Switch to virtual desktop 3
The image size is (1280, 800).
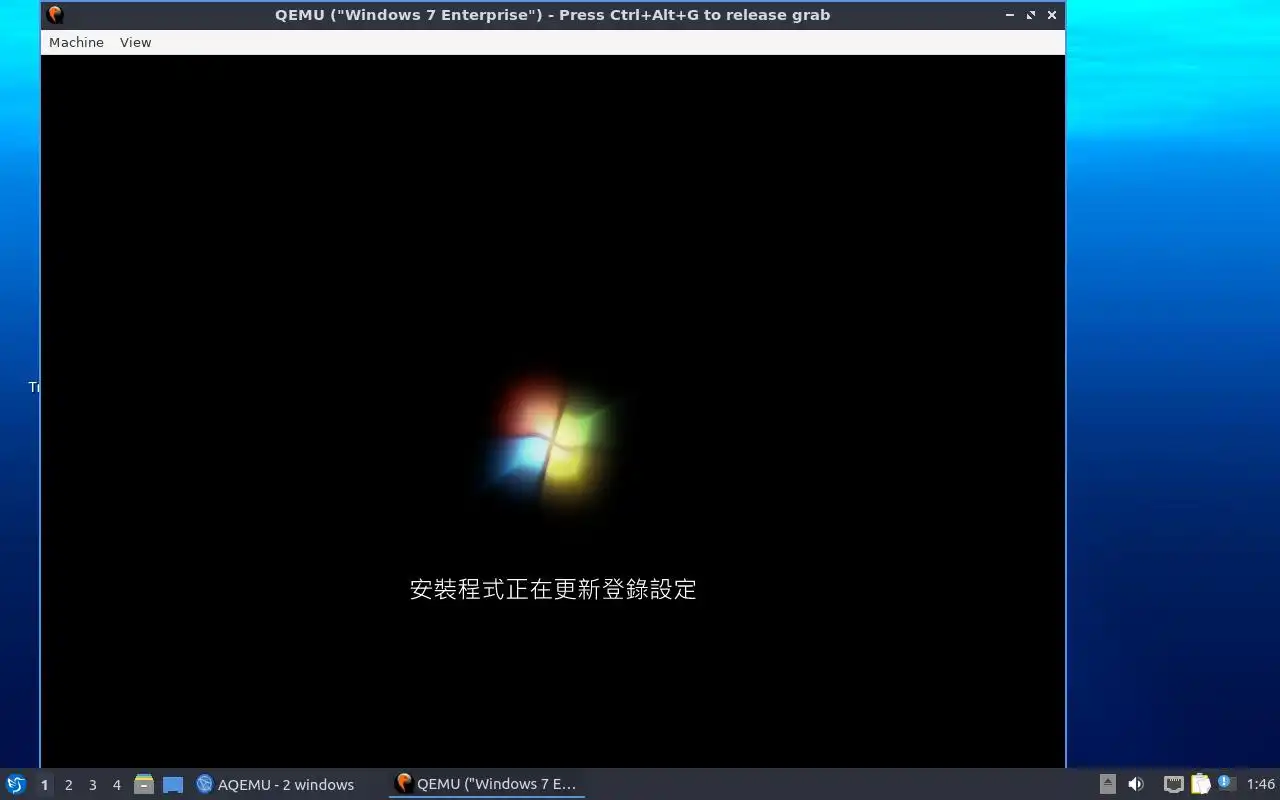(92, 785)
